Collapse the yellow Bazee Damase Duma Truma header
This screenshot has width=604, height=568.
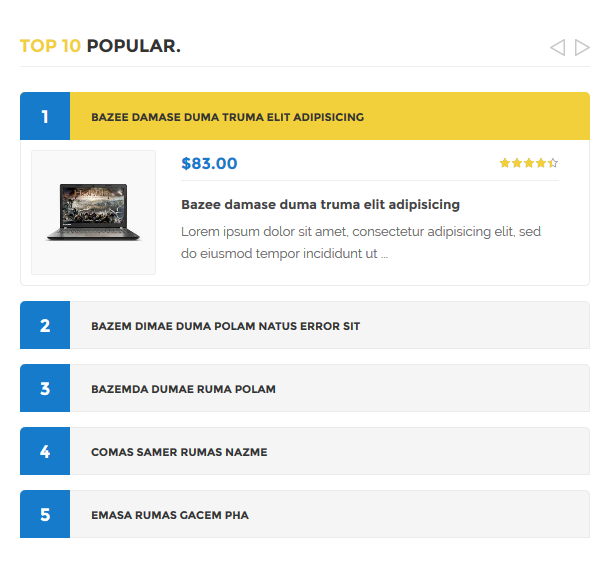pyautogui.click(x=329, y=117)
